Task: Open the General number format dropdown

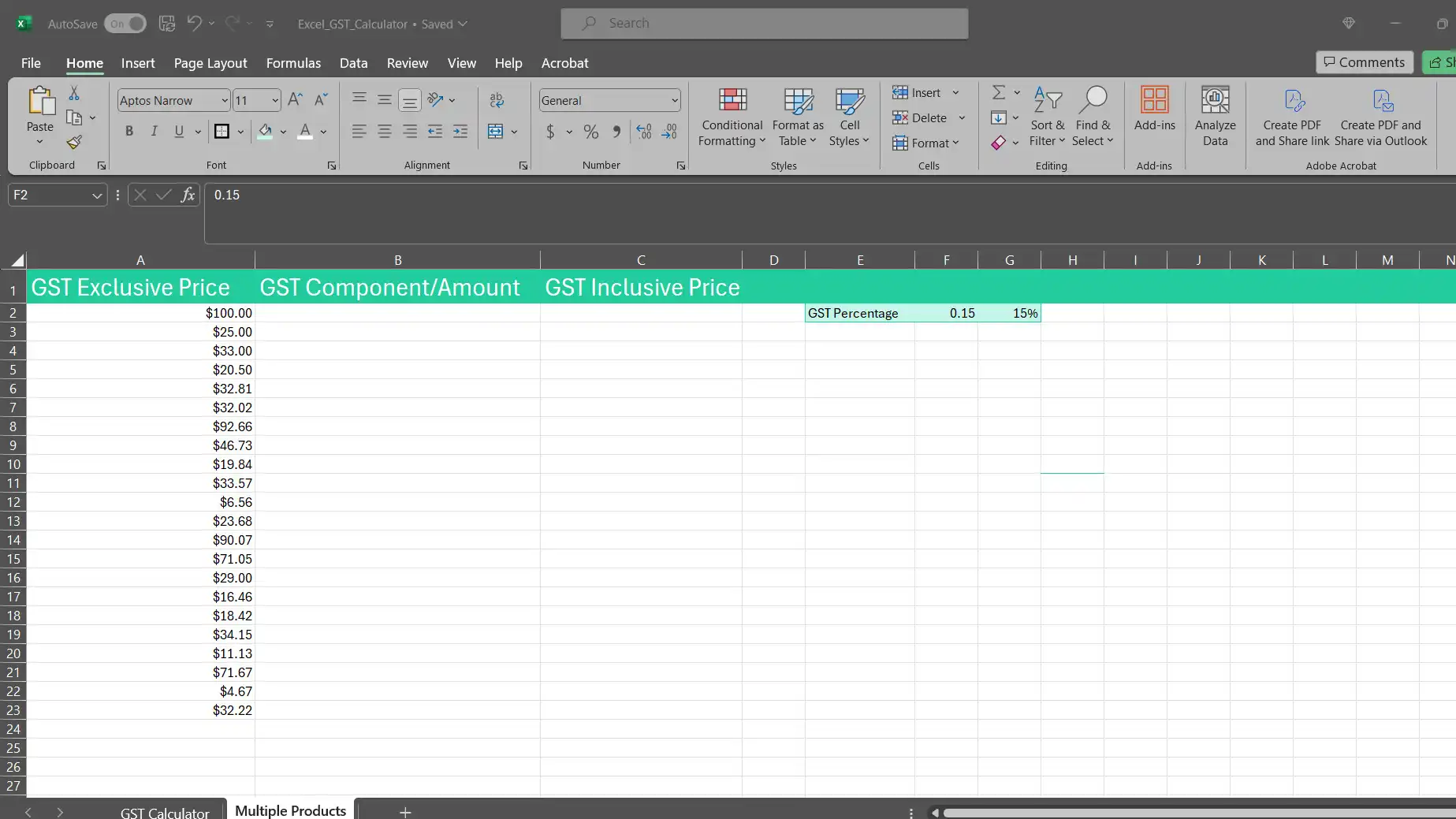Action: pyautogui.click(x=675, y=100)
